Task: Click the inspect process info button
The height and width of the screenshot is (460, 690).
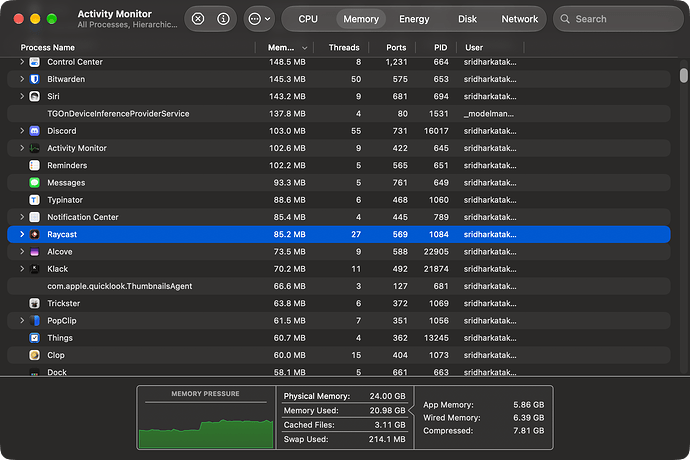Action: click(x=224, y=19)
